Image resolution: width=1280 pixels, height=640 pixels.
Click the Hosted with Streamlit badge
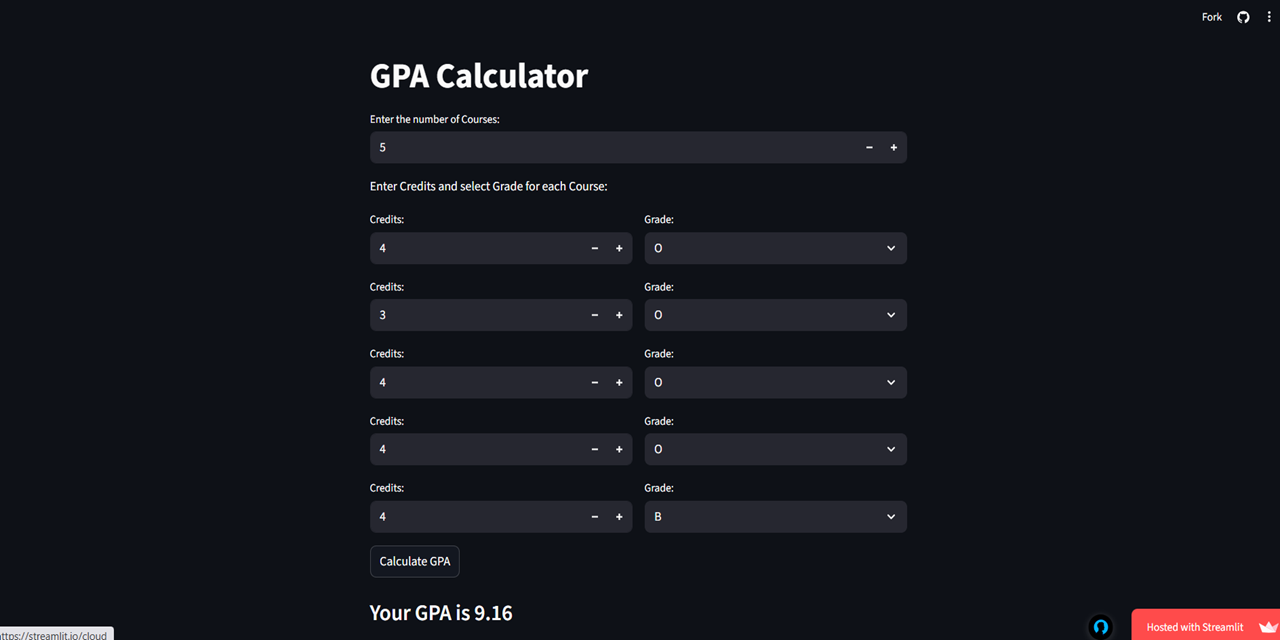tap(1194, 627)
